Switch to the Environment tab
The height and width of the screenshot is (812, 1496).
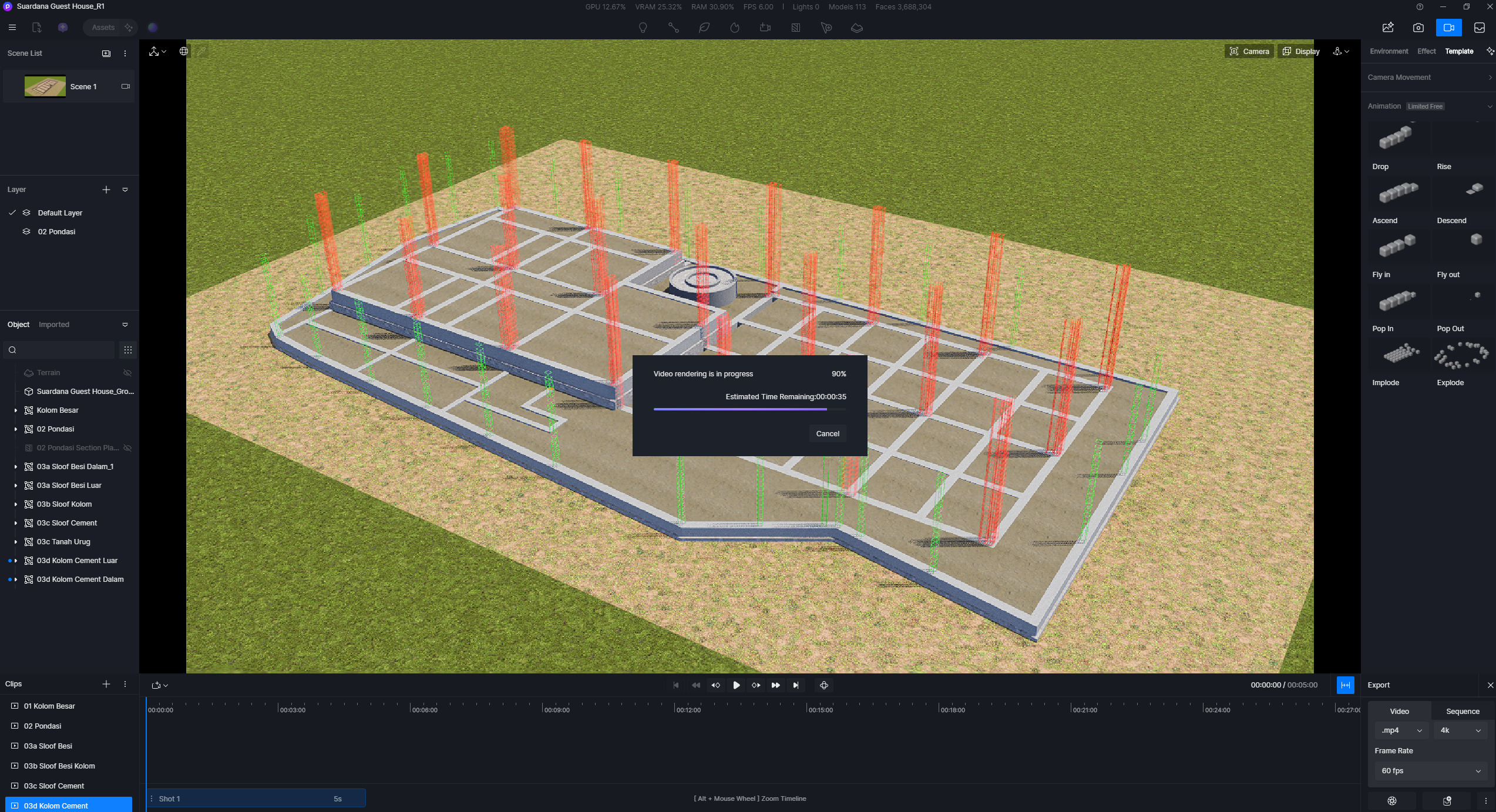pyautogui.click(x=1389, y=51)
